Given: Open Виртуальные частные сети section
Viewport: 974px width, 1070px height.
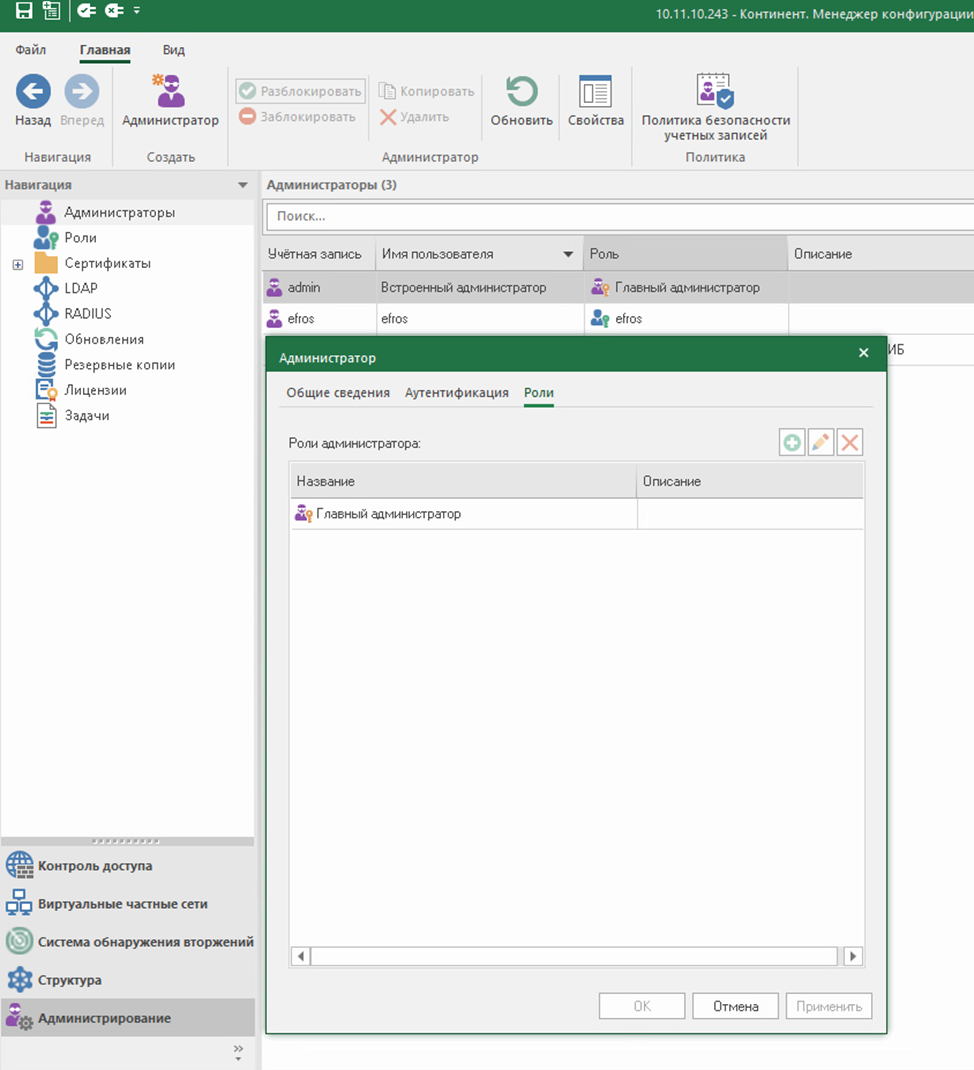Looking at the screenshot, I should pos(128,903).
